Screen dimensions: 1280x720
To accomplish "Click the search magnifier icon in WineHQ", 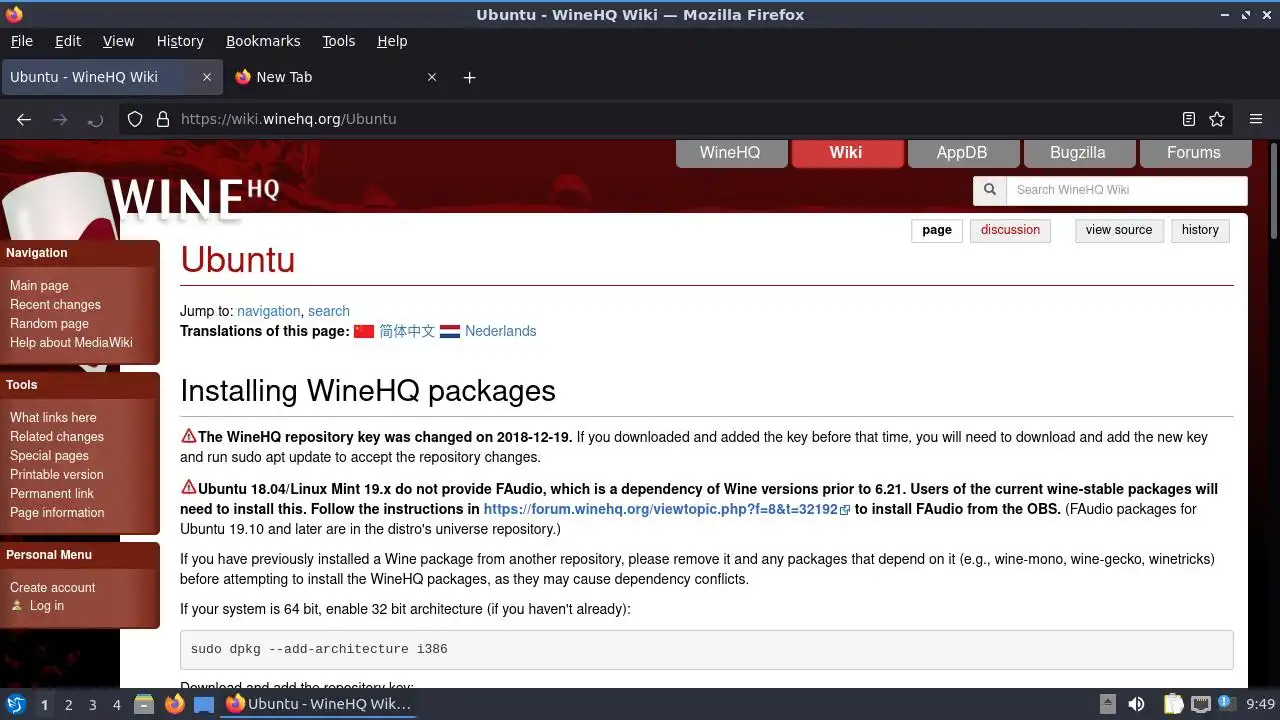I will coord(990,190).
